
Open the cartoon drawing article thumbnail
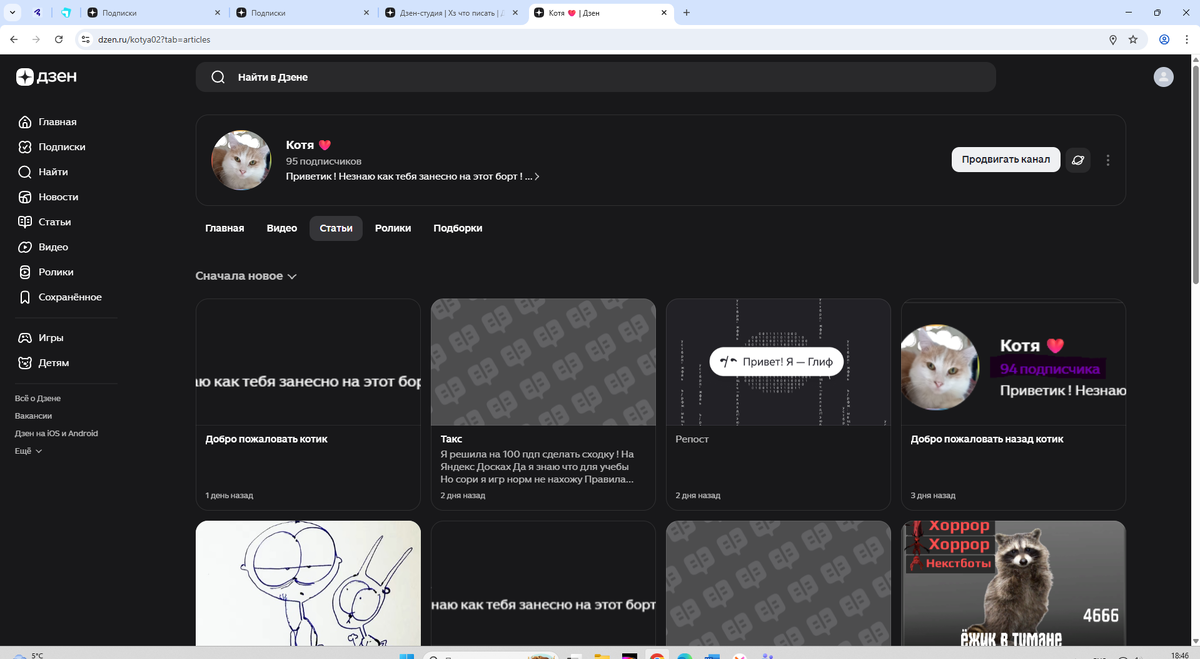click(308, 583)
